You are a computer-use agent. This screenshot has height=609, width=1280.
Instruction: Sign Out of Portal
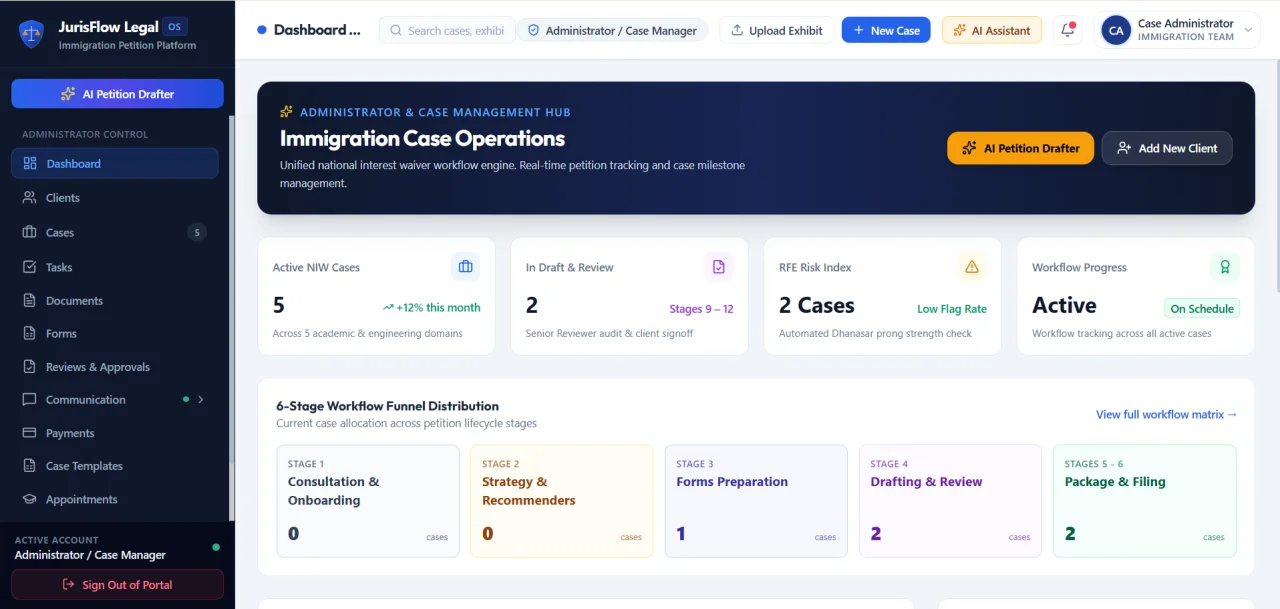pos(117,585)
